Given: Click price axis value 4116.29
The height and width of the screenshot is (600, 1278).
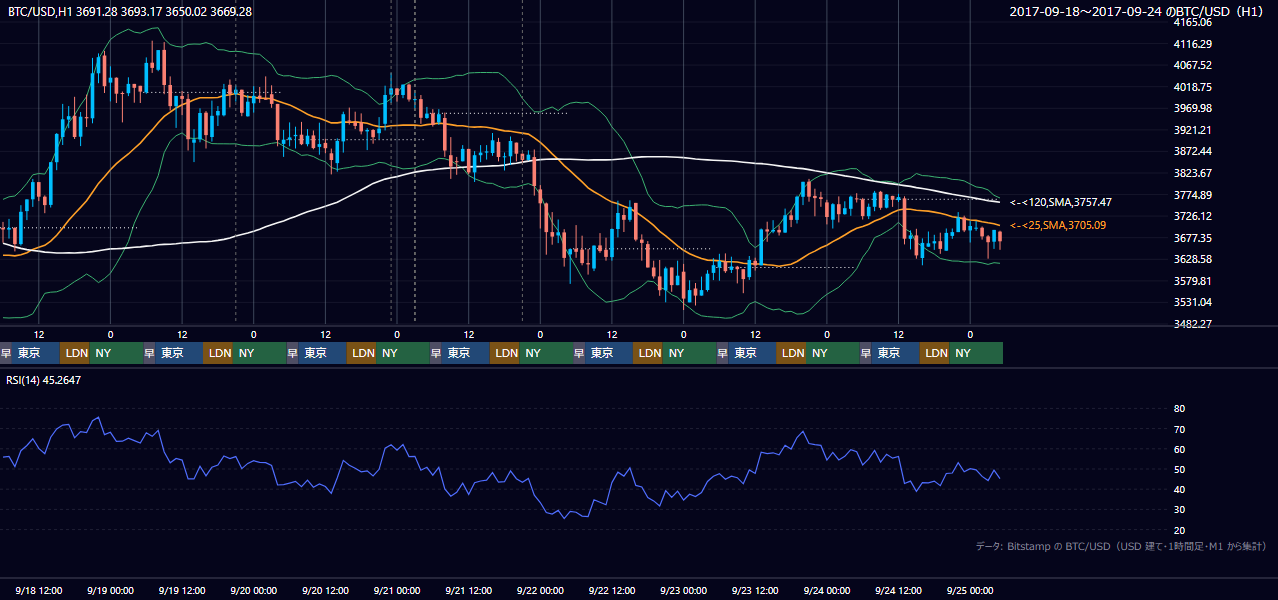Looking at the screenshot, I should click(x=1192, y=44).
